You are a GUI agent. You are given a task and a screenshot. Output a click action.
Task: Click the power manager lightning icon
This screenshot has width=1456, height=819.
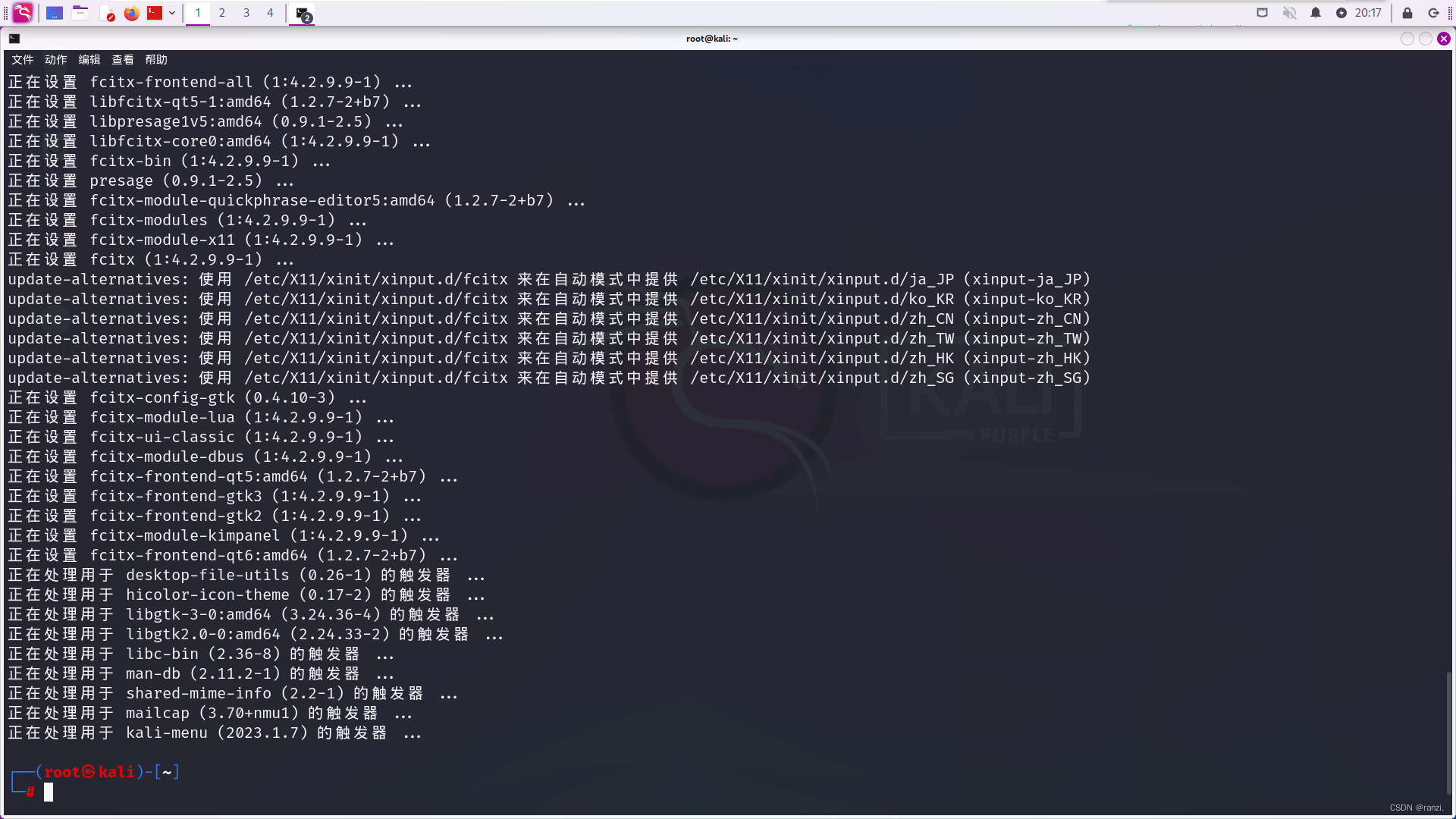click(x=1341, y=13)
